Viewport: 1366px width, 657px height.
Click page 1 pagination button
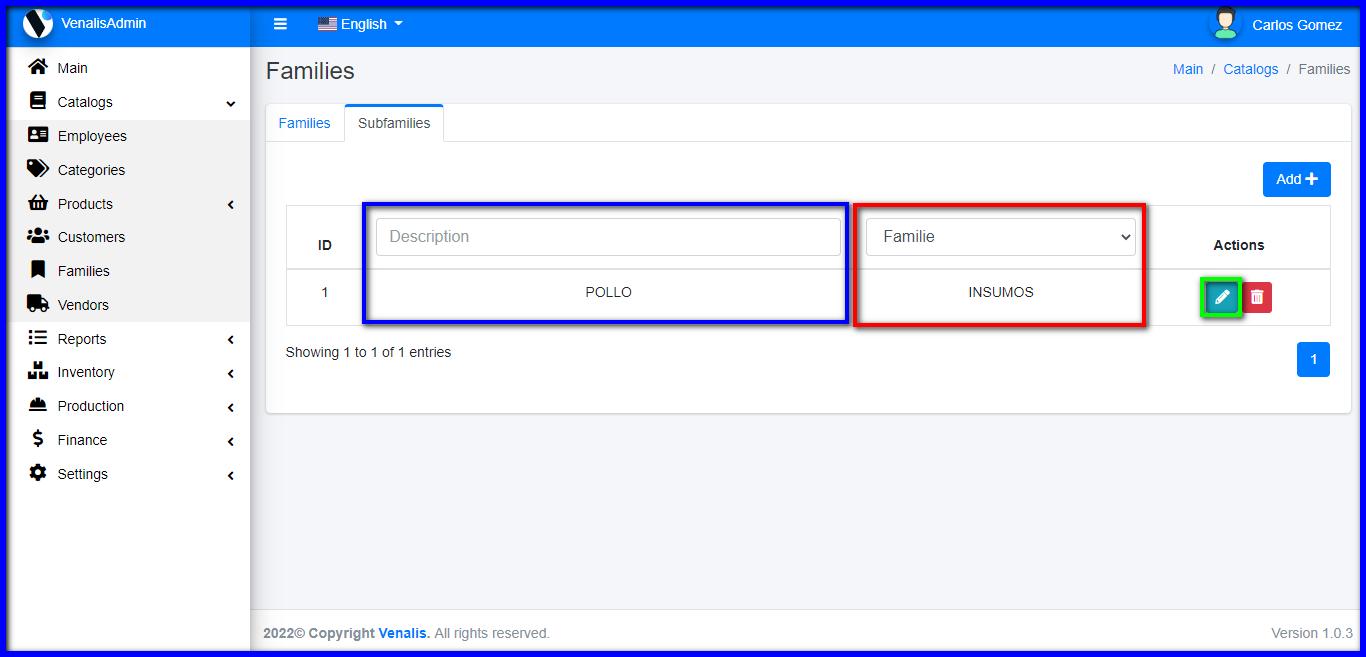(x=1313, y=360)
